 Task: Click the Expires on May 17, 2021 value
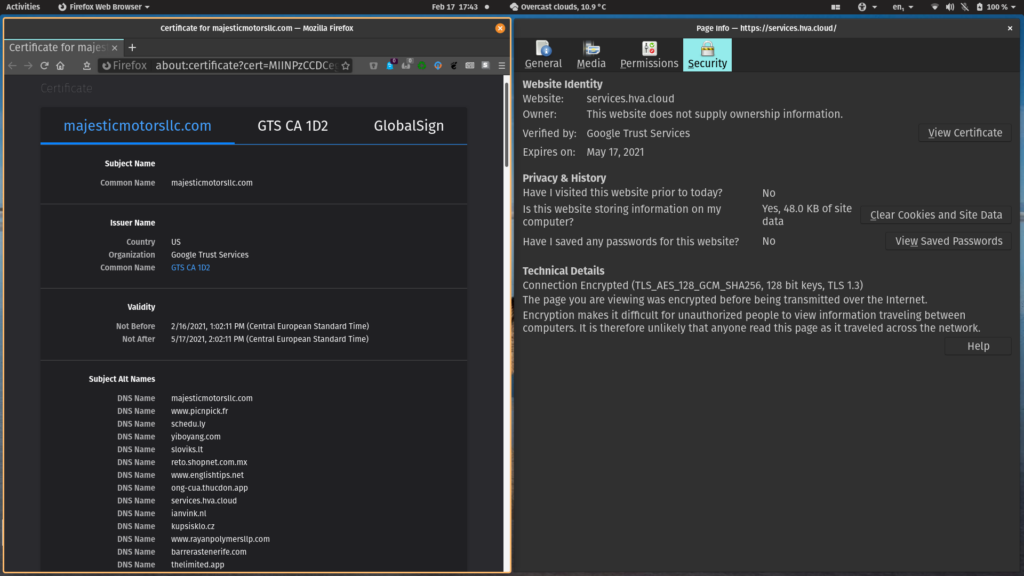coord(615,152)
